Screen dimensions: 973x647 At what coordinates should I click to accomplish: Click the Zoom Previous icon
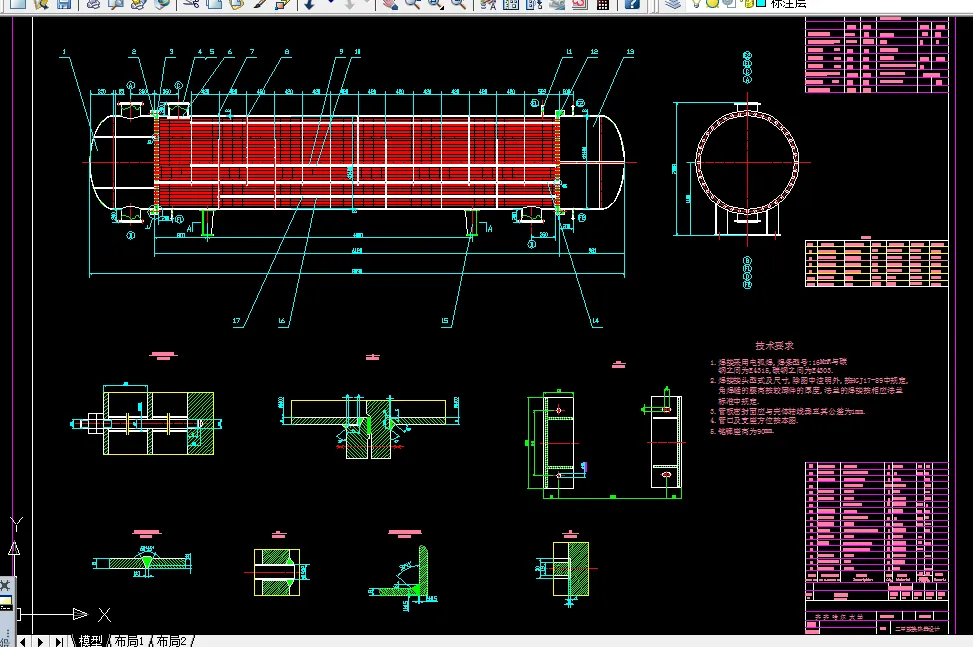(459, 4)
